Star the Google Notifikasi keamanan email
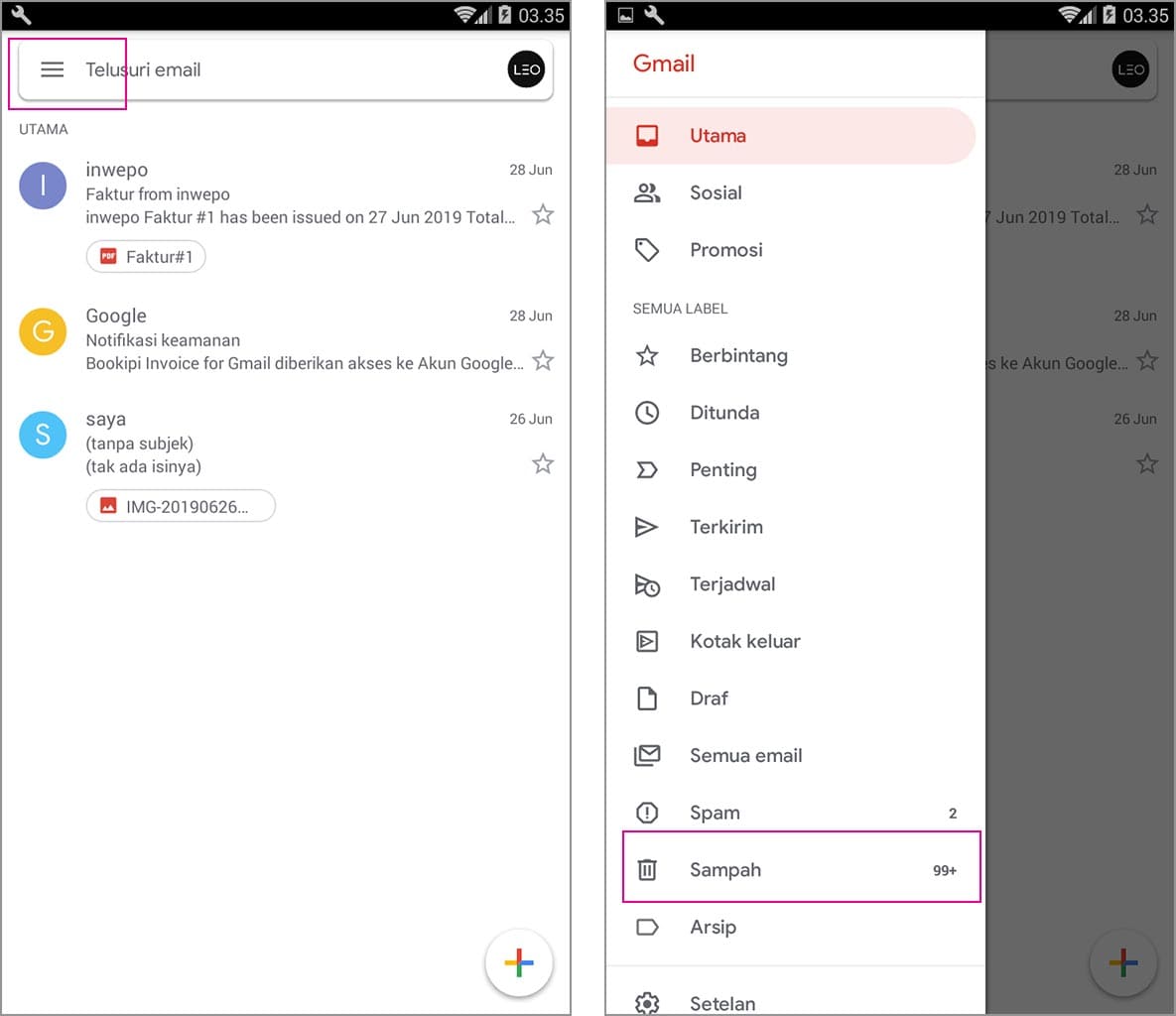The image size is (1176, 1016). coord(542,360)
